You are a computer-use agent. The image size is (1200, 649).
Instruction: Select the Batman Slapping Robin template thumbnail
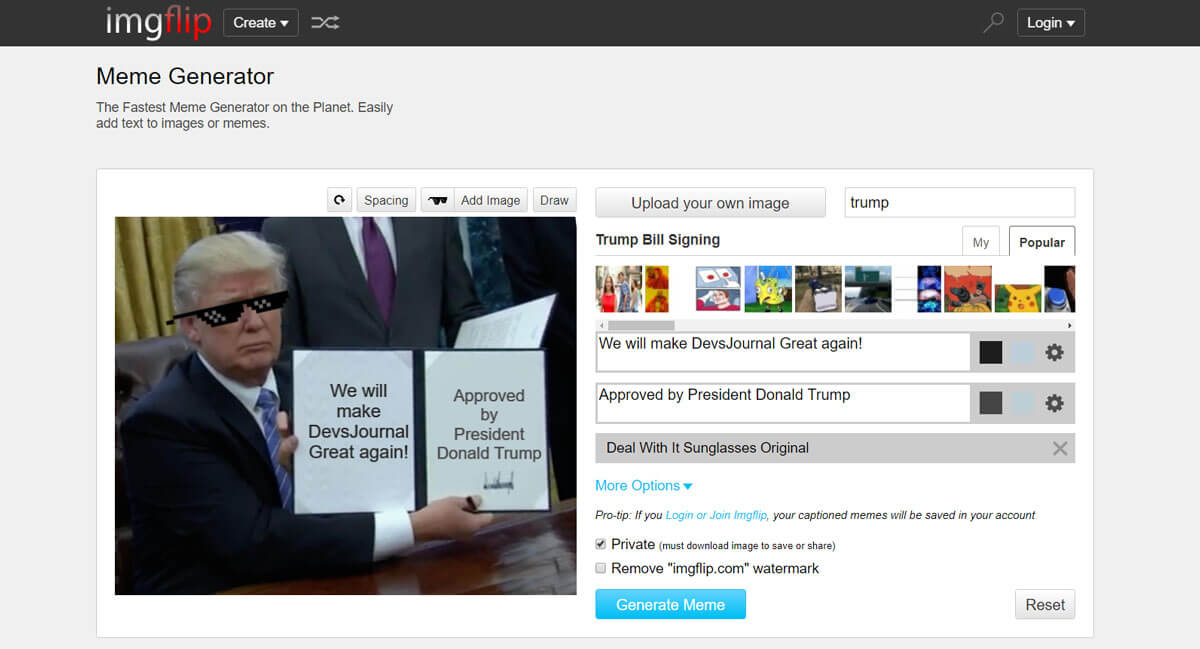click(x=968, y=289)
